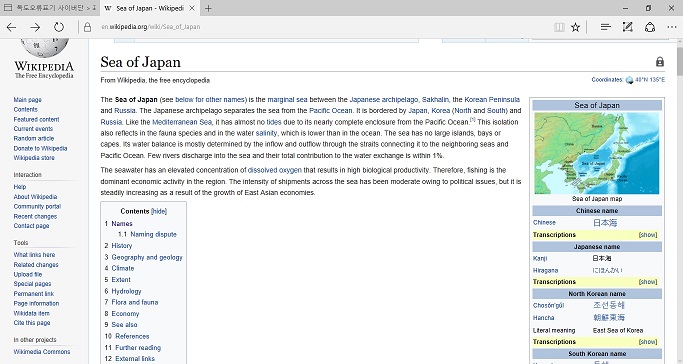683x364 pixels.
Task: Open About Wikipedia link
Action: click(35, 197)
